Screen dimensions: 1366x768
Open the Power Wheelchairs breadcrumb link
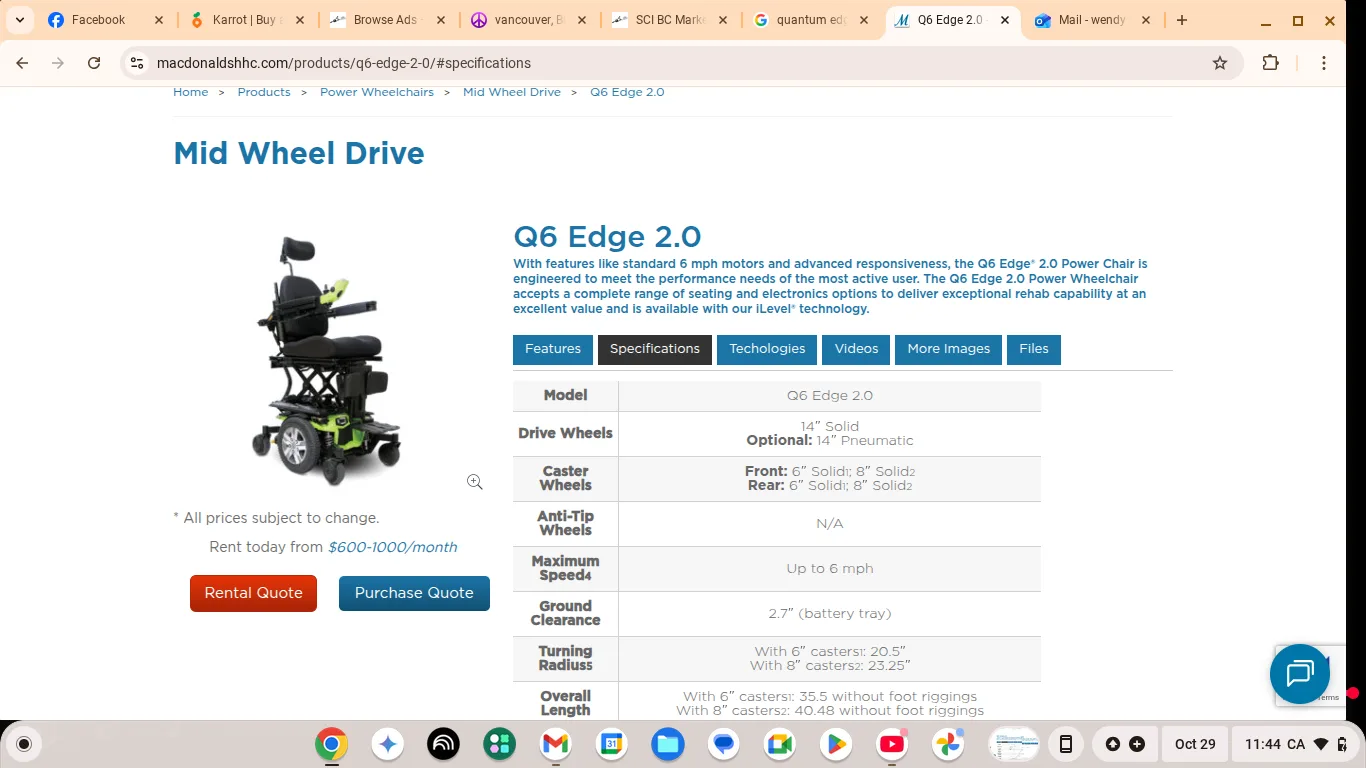[x=377, y=92]
